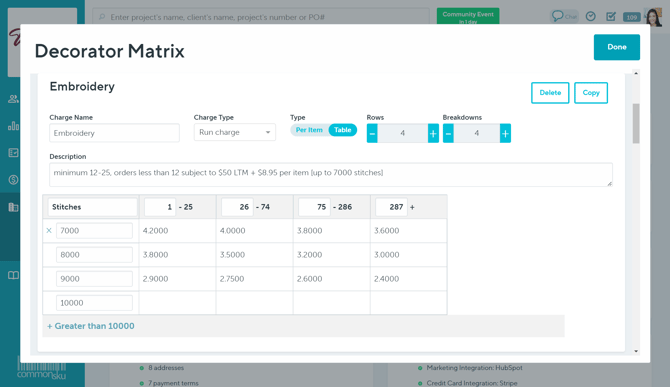Click the scrollbar up arrow
The image size is (670, 387).
click(636, 73)
